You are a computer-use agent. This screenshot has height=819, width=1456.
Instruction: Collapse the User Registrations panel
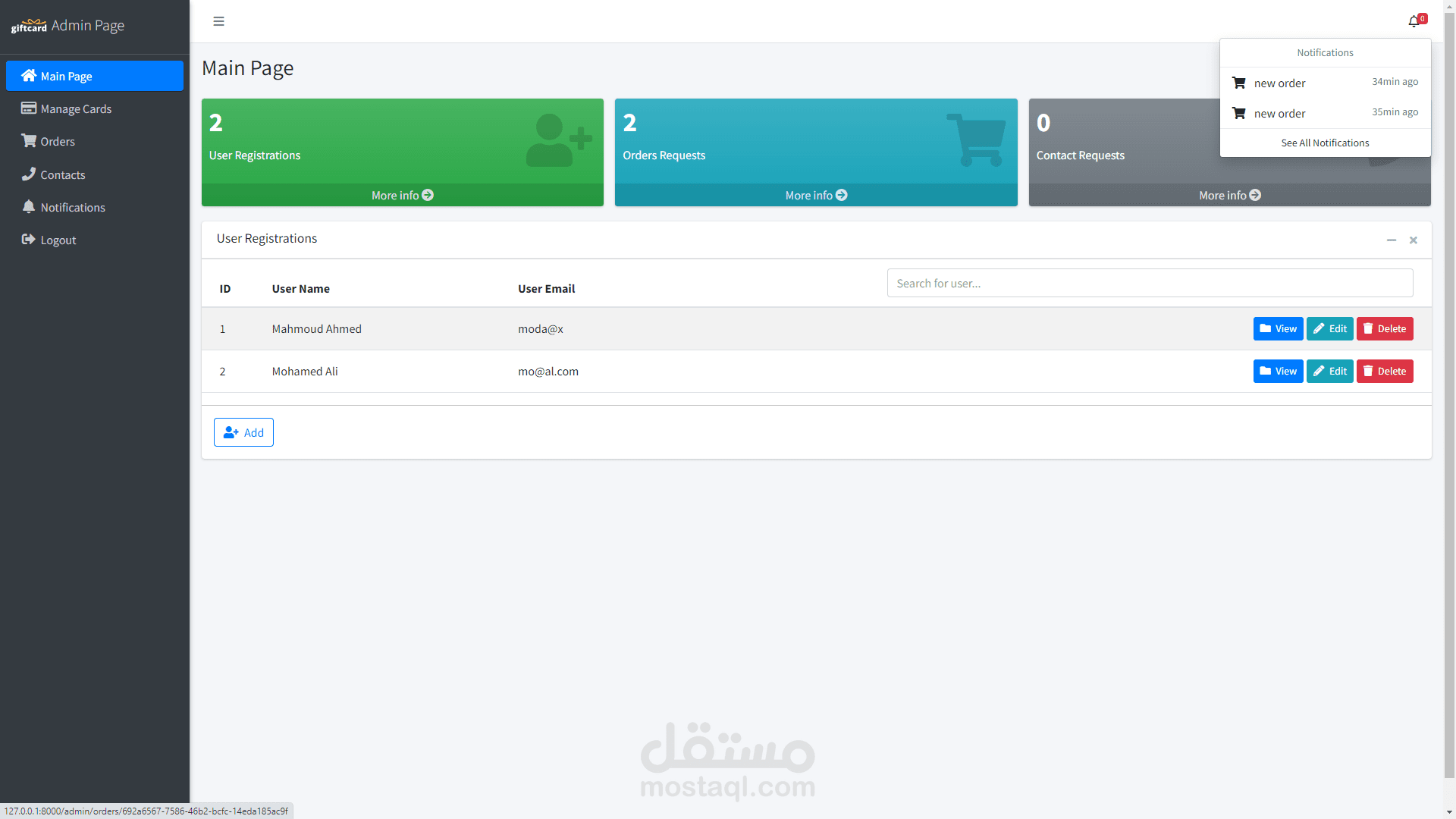1392,240
